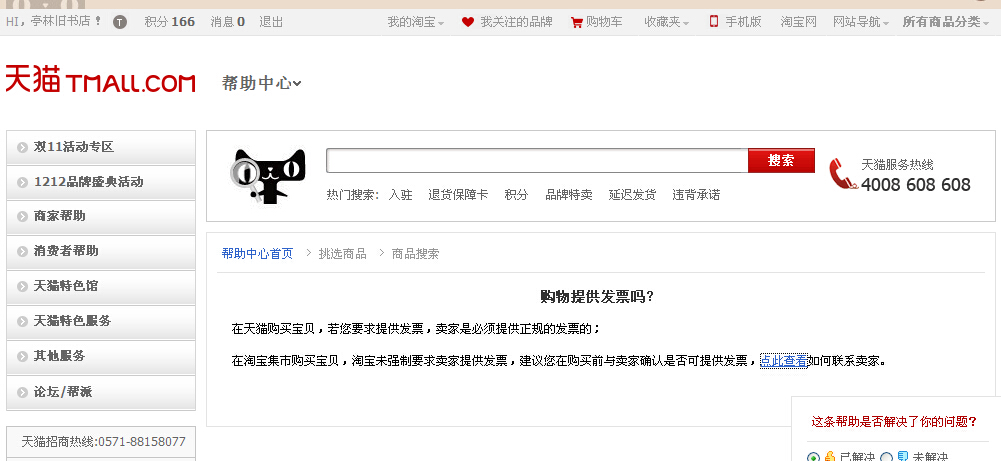
Task: Open the 手机版 link
Action: (743, 22)
